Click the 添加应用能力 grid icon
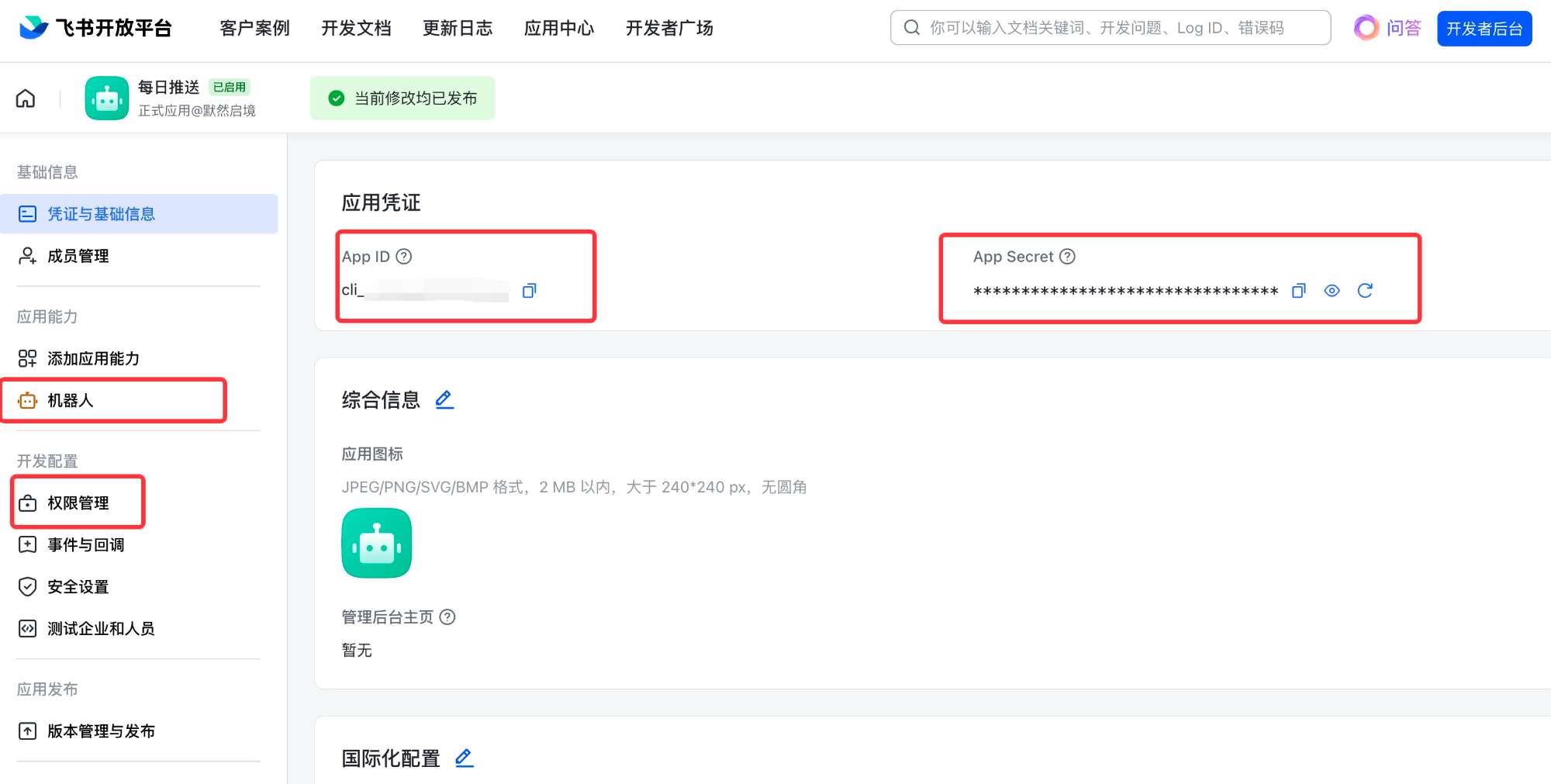1551x784 pixels. [x=27, y=358]
